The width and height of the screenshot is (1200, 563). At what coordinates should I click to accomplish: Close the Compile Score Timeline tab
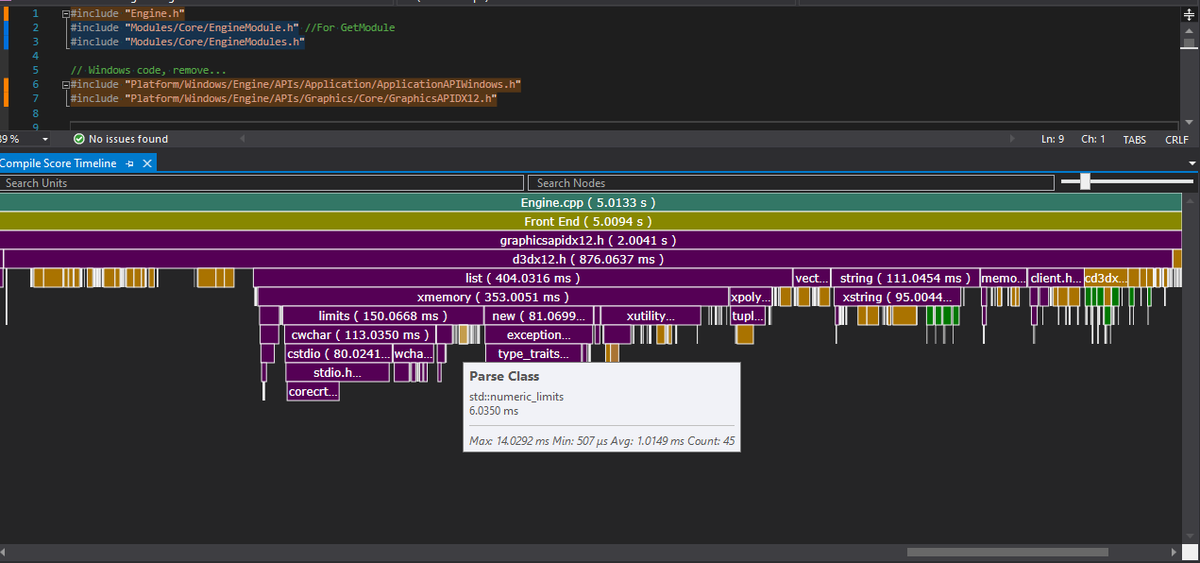click(147, 163)
